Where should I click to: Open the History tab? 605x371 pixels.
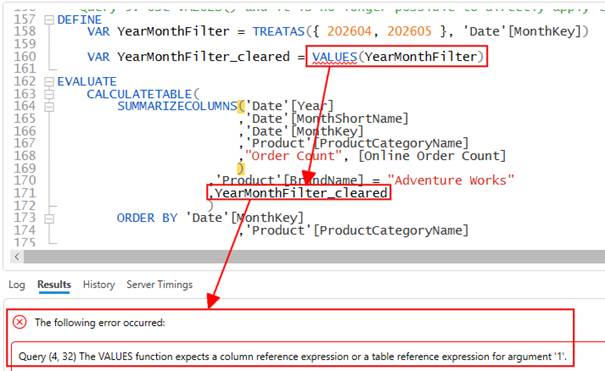pyautogui.click(x=99, y=285)
